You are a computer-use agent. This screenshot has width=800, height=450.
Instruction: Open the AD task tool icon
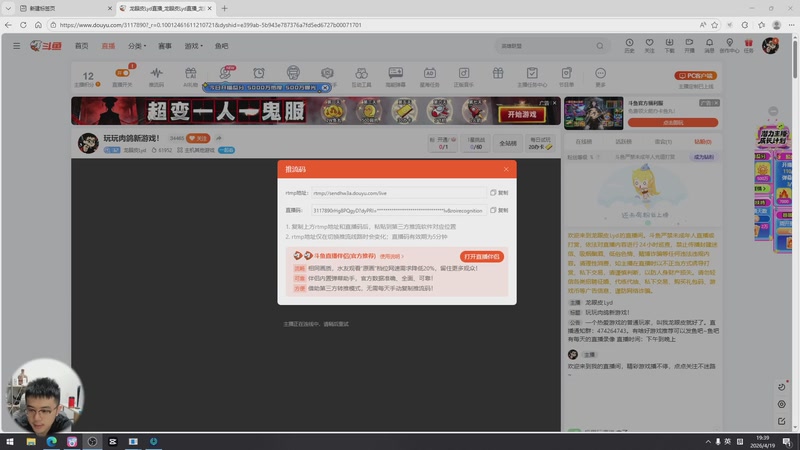coord(430,76)
